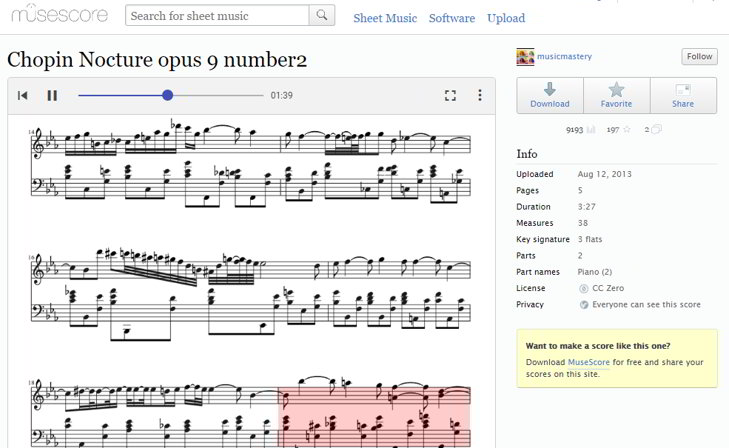Open the Software menu
Viewport: 729px width, 448px height.
pyautogui.click(x=452, y=18)
